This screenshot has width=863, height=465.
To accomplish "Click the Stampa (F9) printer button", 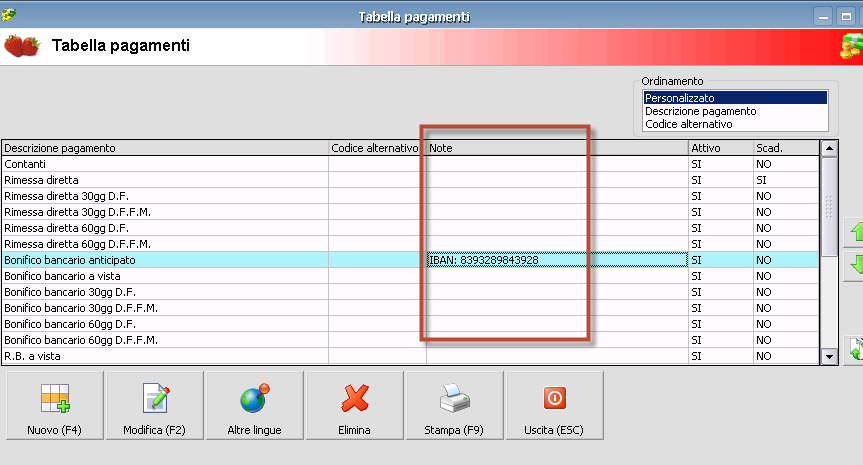I will [x=454, y=406].
